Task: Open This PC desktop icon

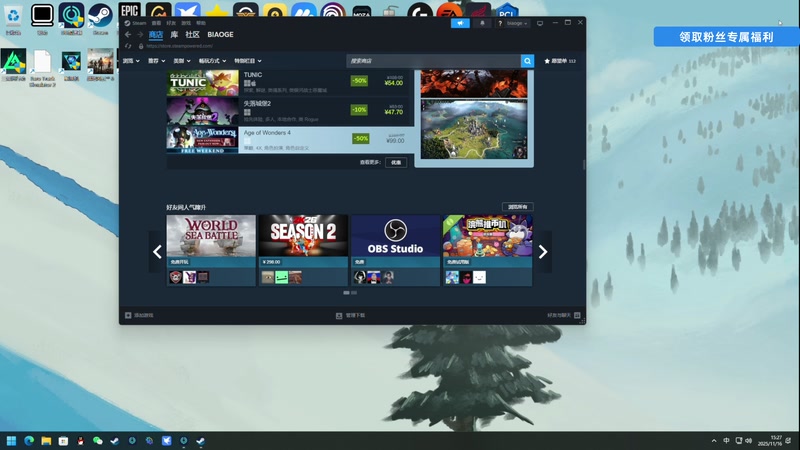Action: (x=42, y=19)
